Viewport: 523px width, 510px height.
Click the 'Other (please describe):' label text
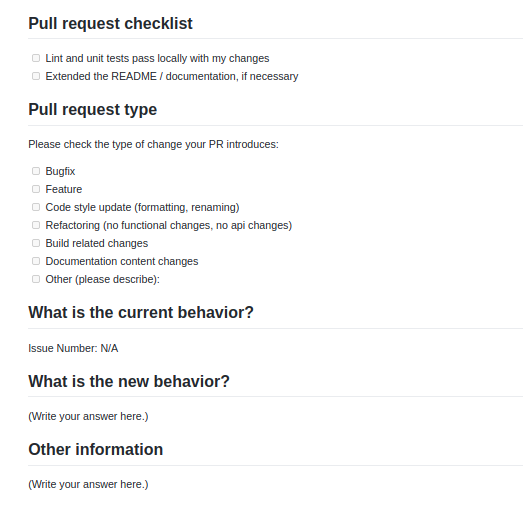(103, 280)
